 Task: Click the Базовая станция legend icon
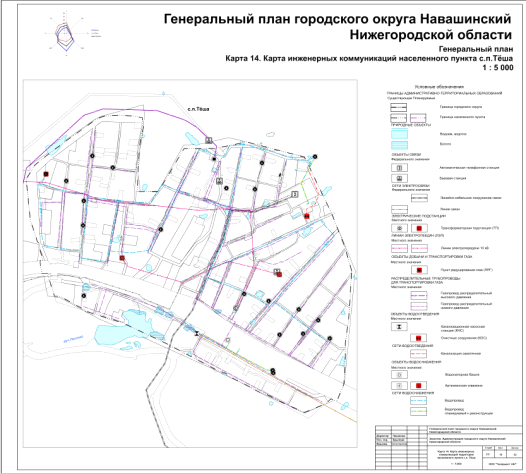(x=399, y=178)
